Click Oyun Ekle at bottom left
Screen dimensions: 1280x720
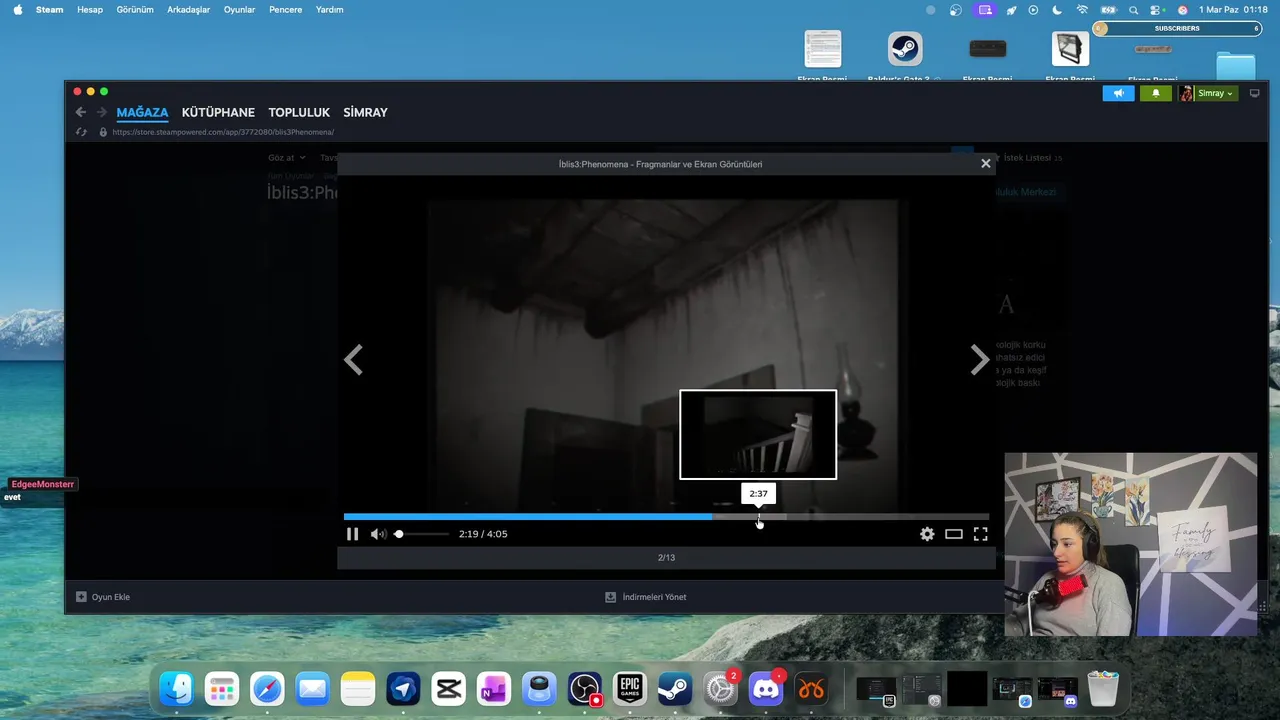pos(103,597)
